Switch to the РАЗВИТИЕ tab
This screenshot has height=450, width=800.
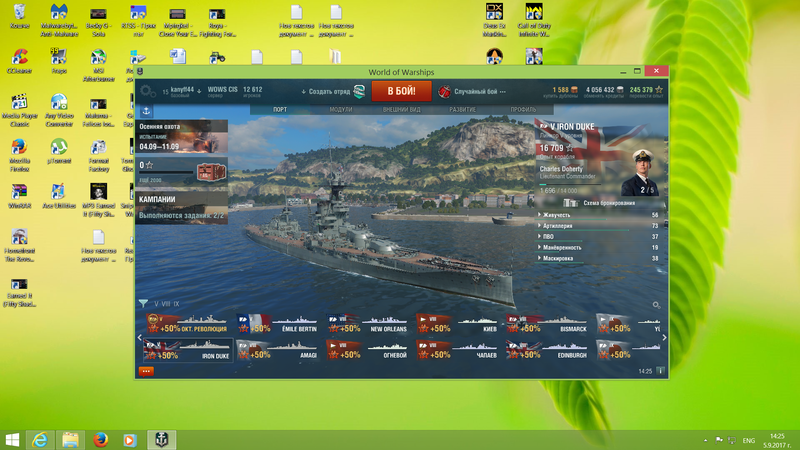pos(462,110)
